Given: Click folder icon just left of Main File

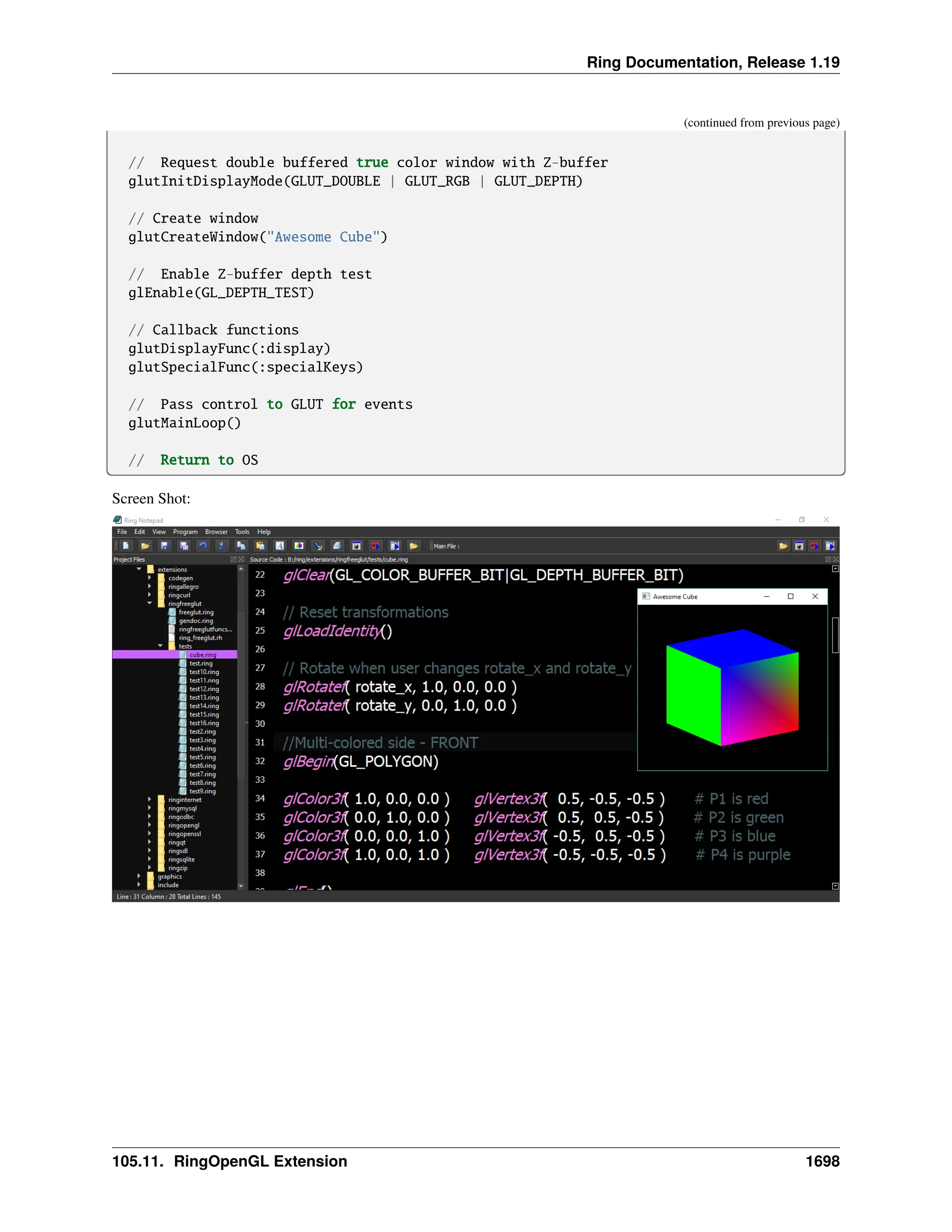Looking at the screenshot, I should (x=414, y=545).
